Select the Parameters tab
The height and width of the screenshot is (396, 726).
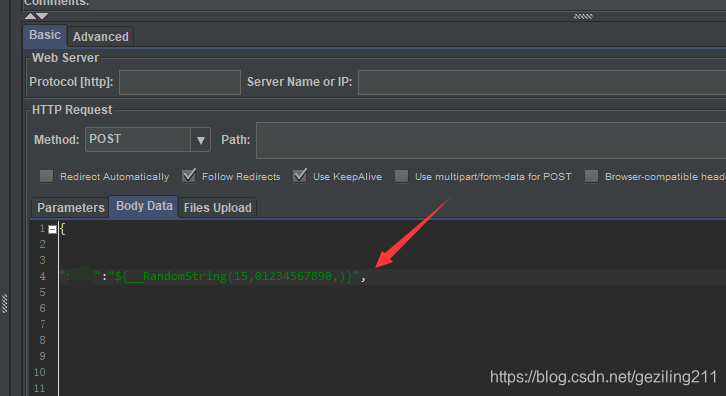pyautogui.click(x=70, y=207)
